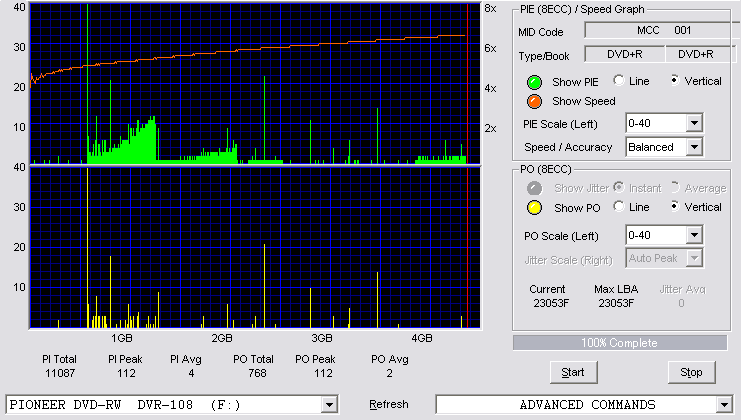Click the PO Total value 768
The width and height of the screenshot is (742, 420).
click(257, 374)
